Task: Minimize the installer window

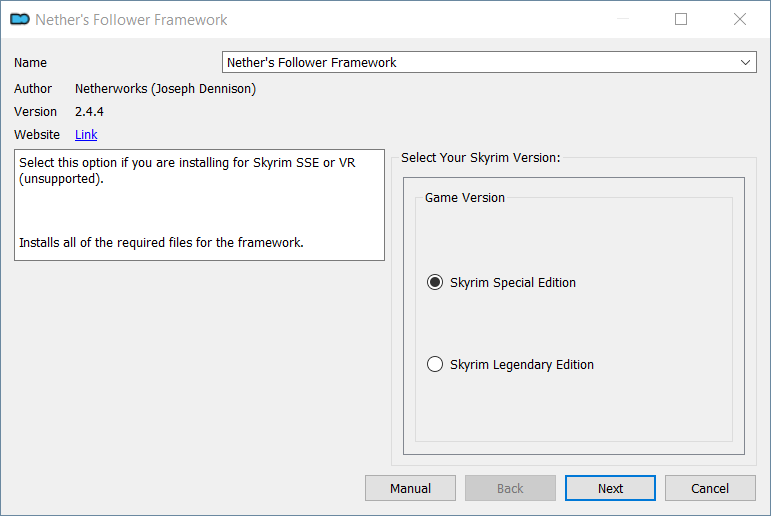Action: [623, 19]
